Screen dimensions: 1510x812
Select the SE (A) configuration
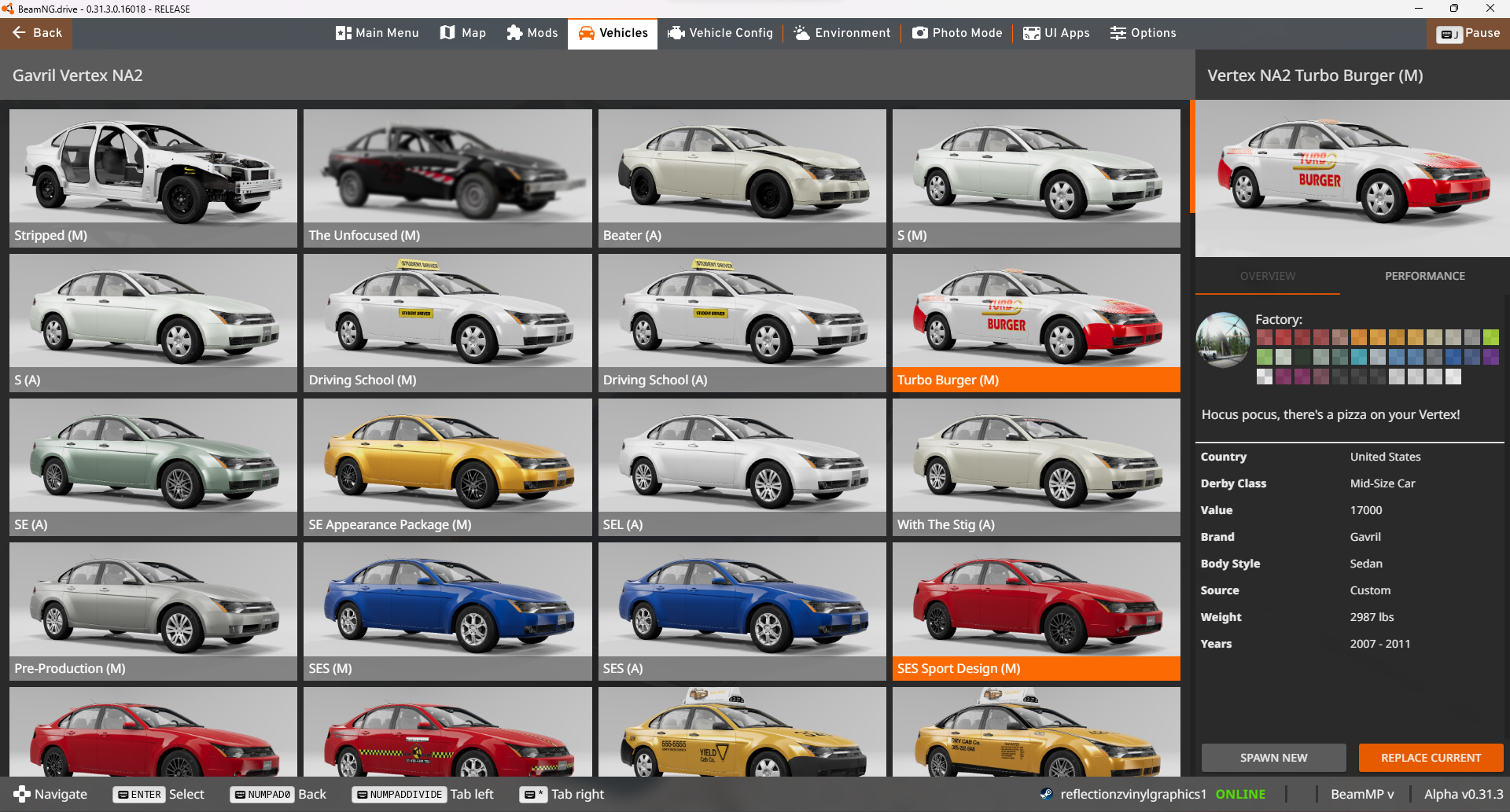pos(153,468)
